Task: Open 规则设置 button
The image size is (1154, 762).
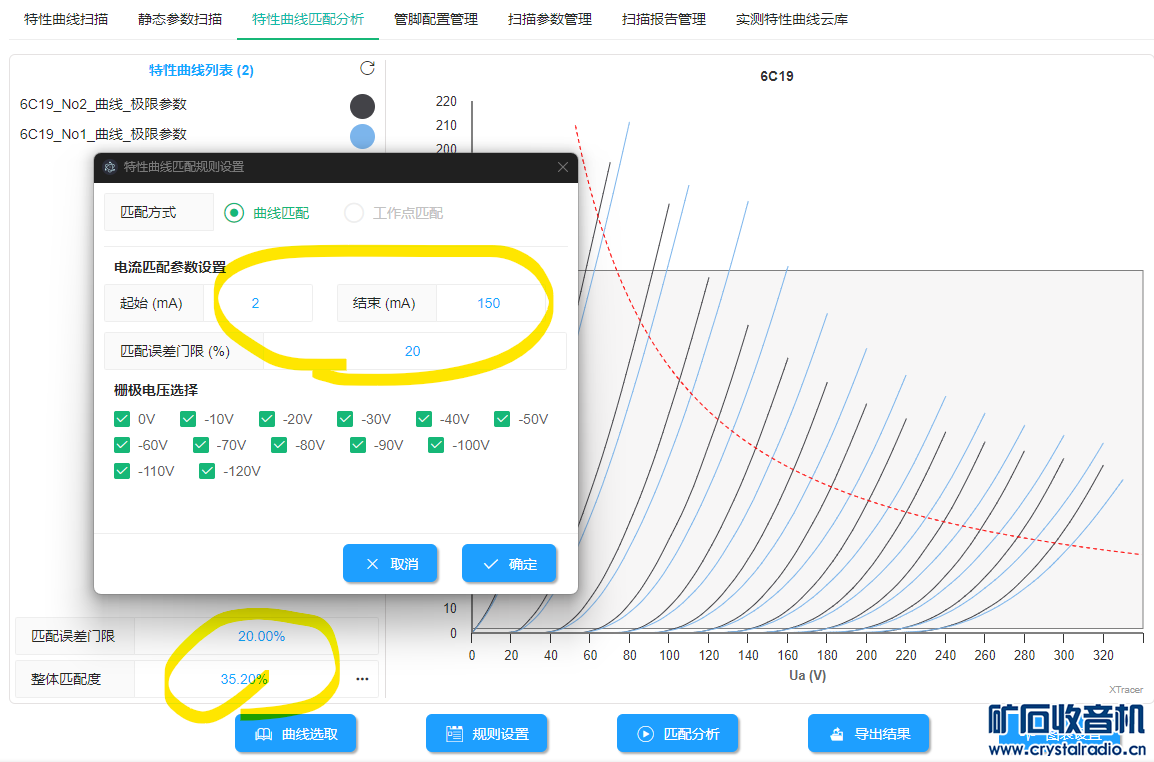Action: (x=486, y=733)
